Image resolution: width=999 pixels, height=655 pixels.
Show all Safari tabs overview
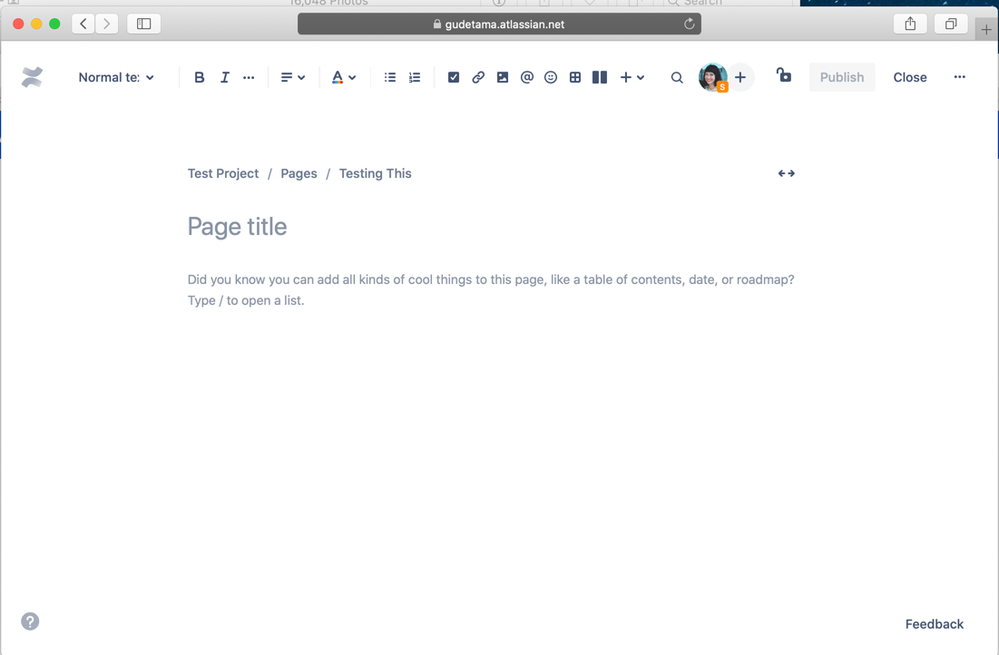pos(951,24)
